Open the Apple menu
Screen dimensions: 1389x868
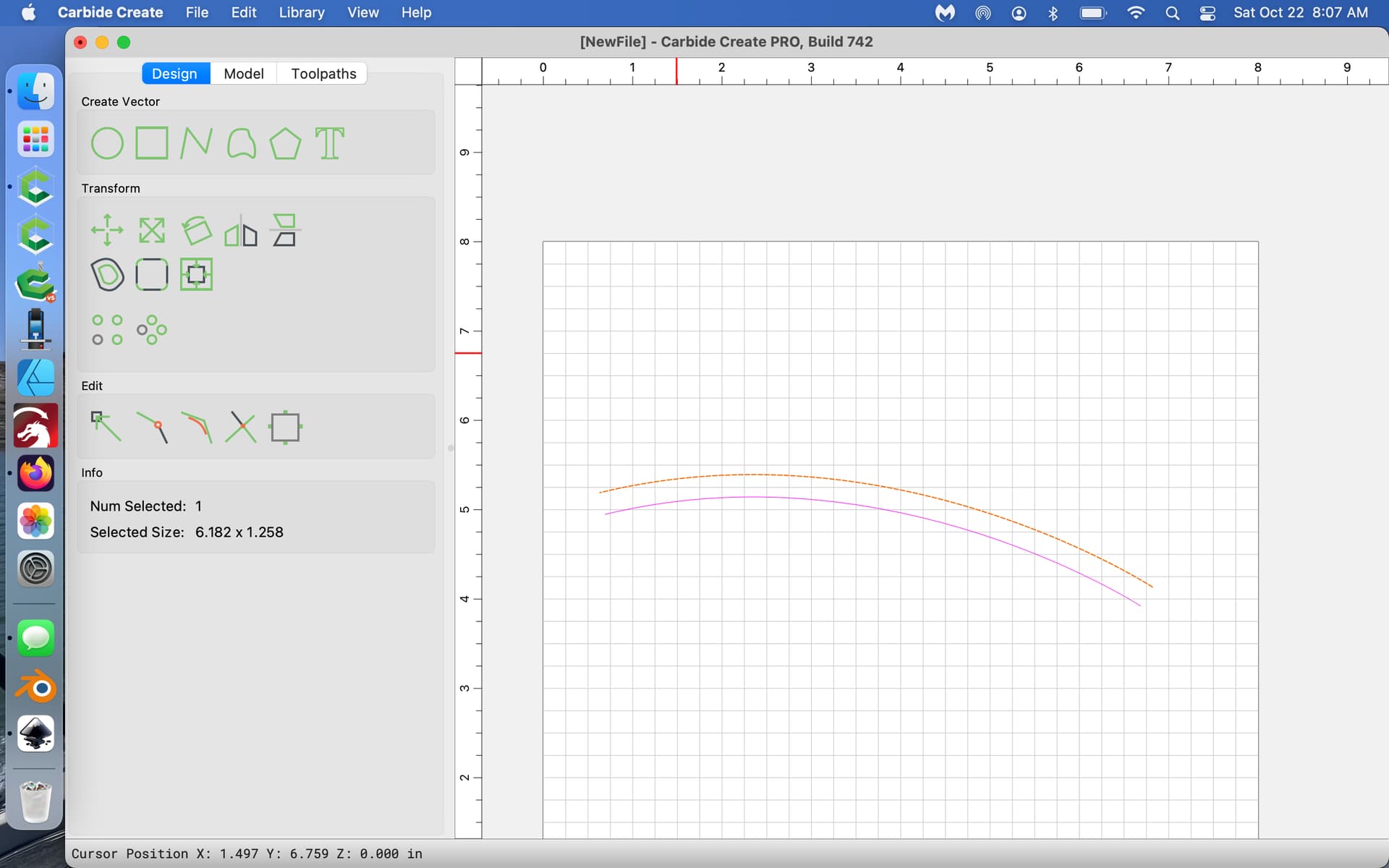pyautogui.click(x=29, y=12)
